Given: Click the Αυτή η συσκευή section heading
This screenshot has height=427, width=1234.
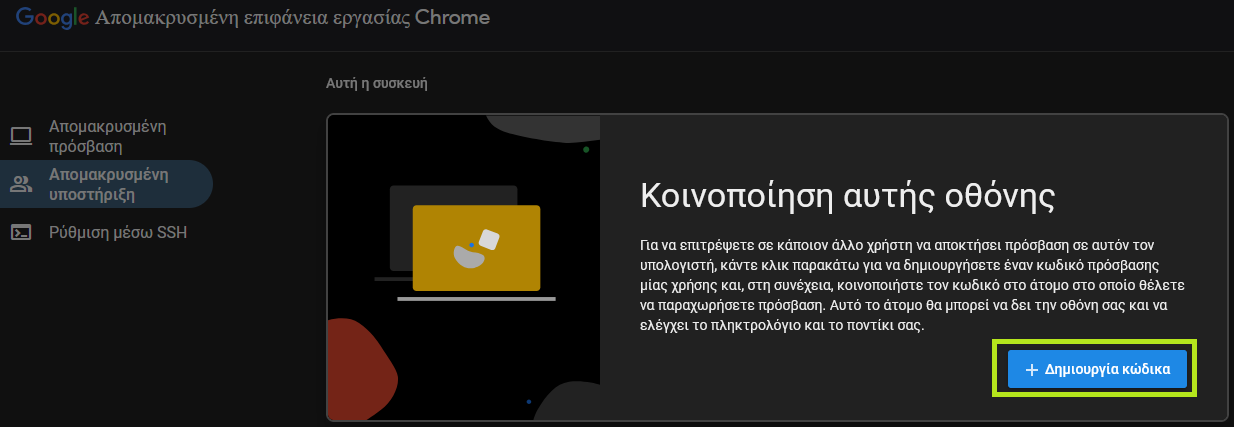Looking at the screenshot, I should (x=376, y=83).
